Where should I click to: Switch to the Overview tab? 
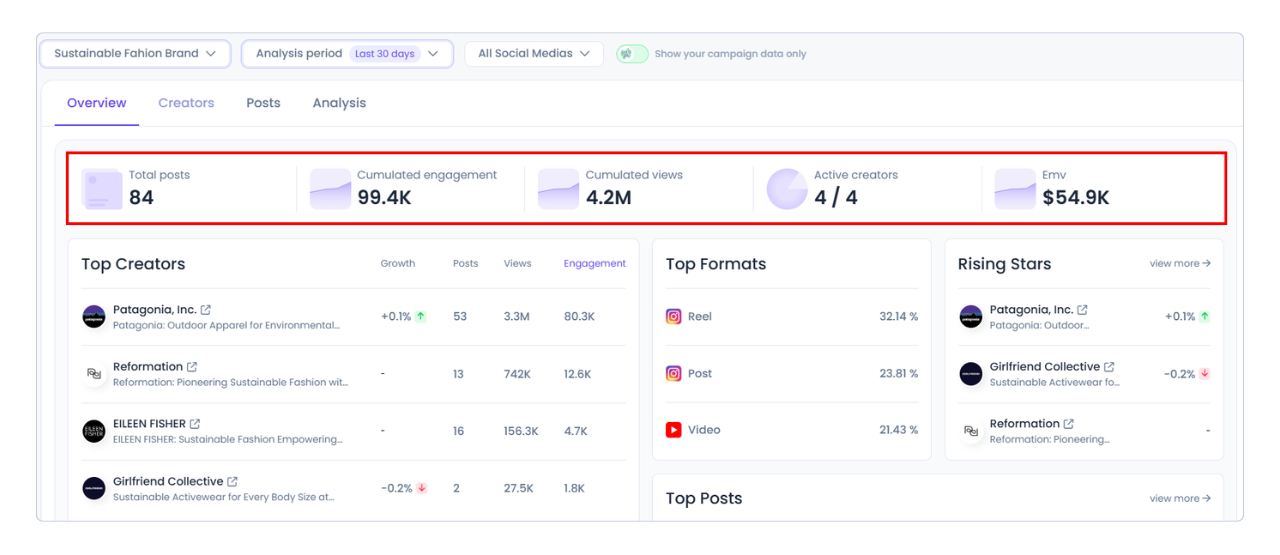pyautogui.click(x=97, y=103)
